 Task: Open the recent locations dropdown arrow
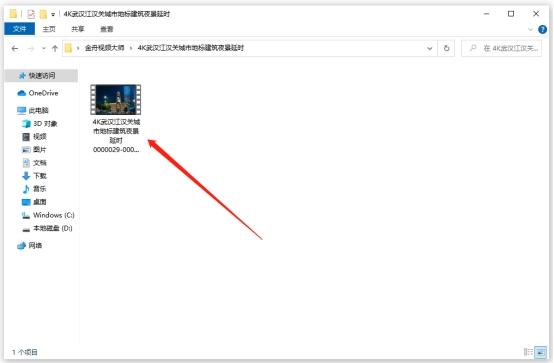(x=43, y=48)
